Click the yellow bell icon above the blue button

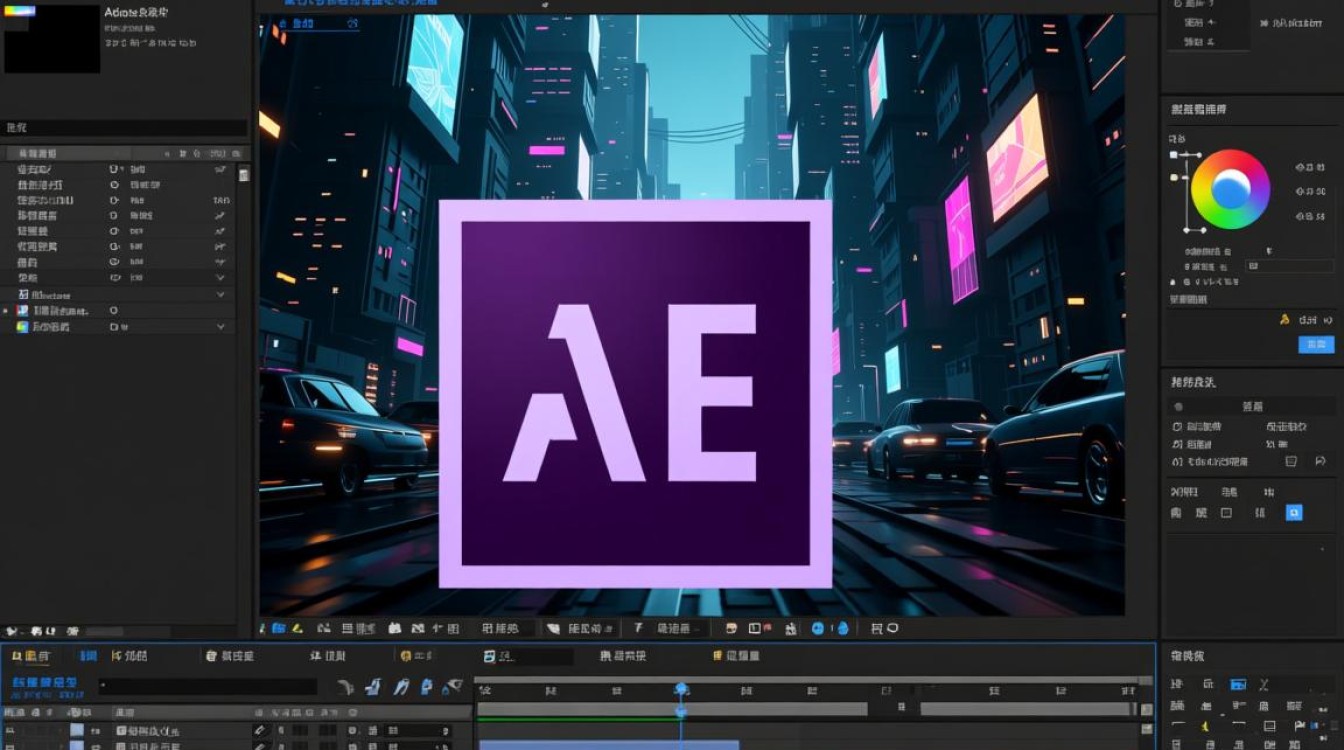pos(1284,320)
